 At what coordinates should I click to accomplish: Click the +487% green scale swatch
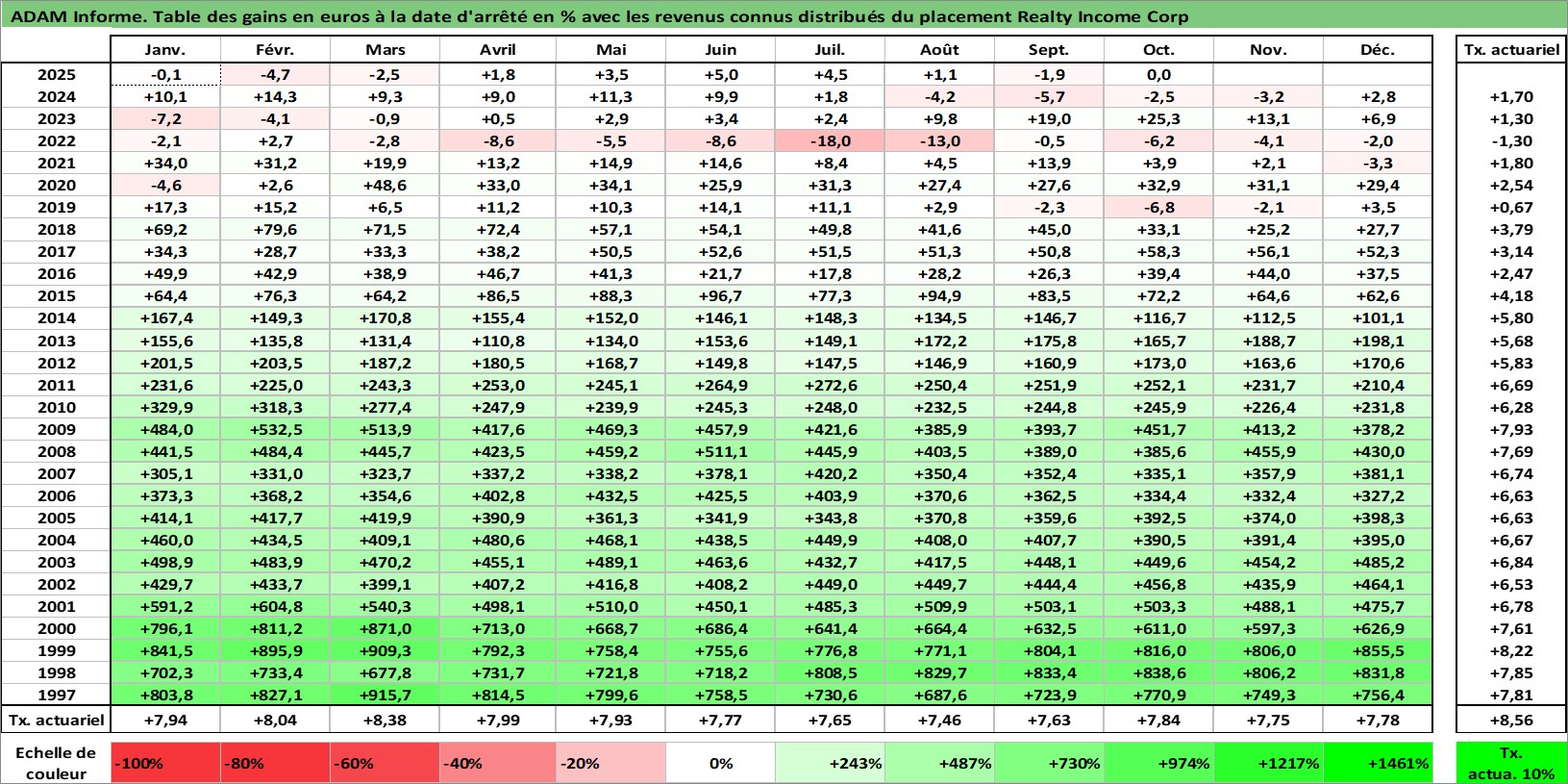939,763
